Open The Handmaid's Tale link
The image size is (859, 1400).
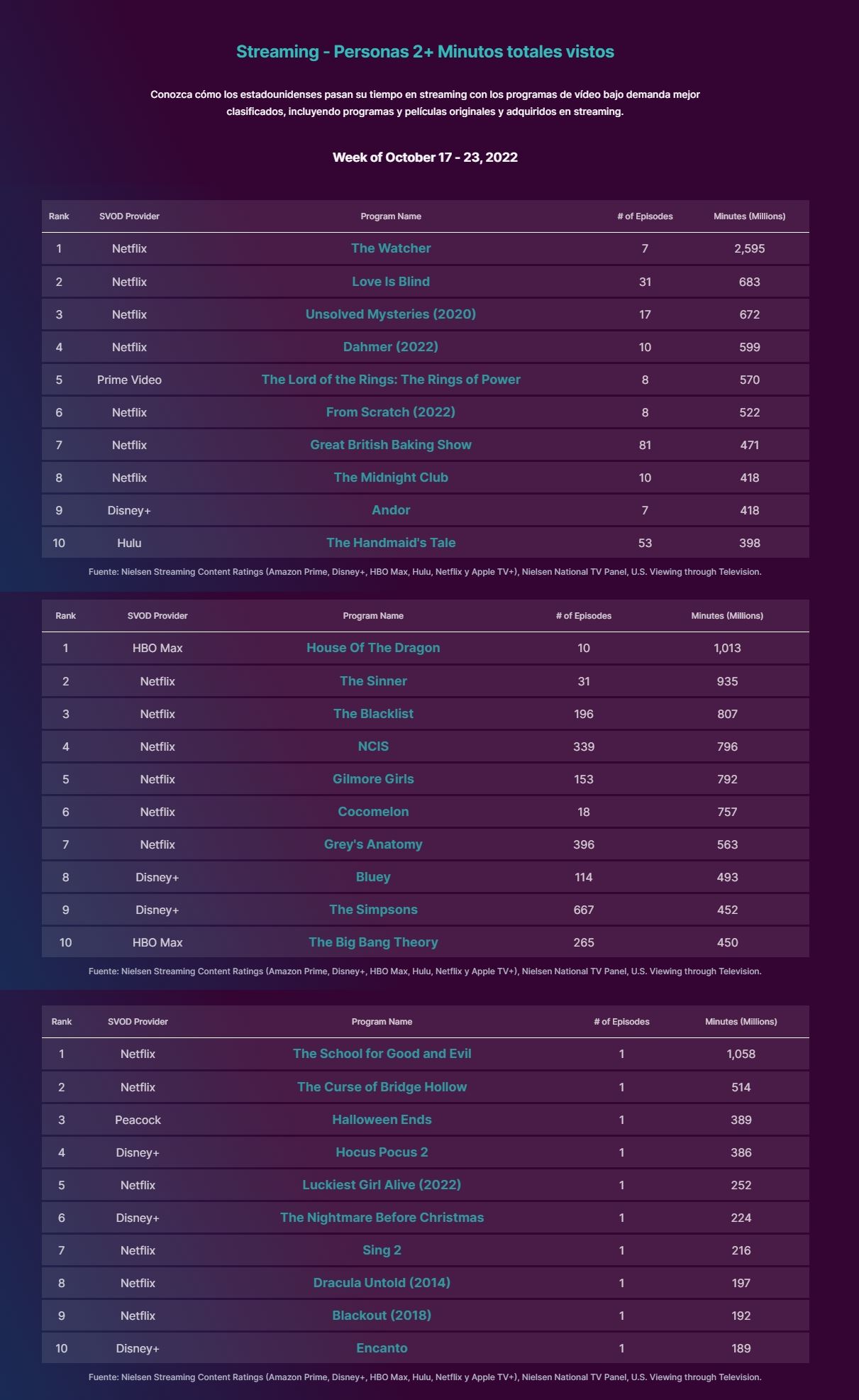point(391,543)
